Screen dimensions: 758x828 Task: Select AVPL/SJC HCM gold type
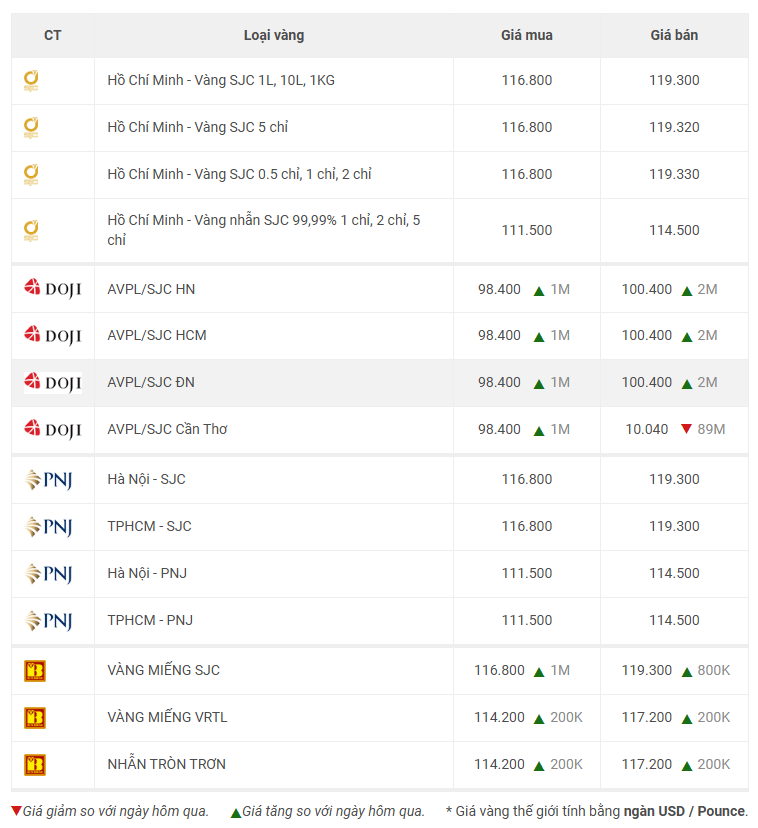click(x=157, y=335)
